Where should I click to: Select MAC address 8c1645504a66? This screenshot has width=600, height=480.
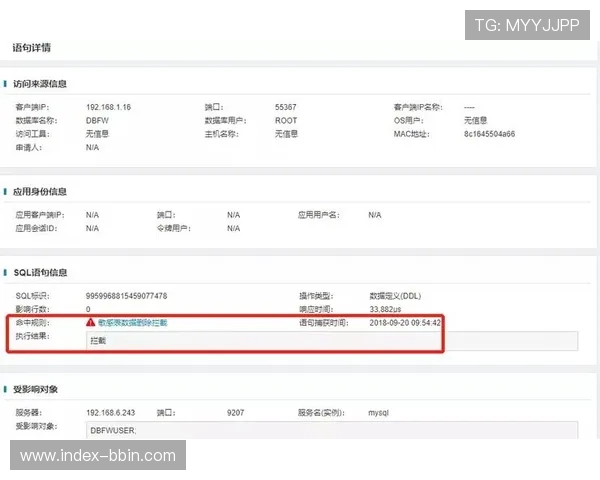tap(489, 134)
